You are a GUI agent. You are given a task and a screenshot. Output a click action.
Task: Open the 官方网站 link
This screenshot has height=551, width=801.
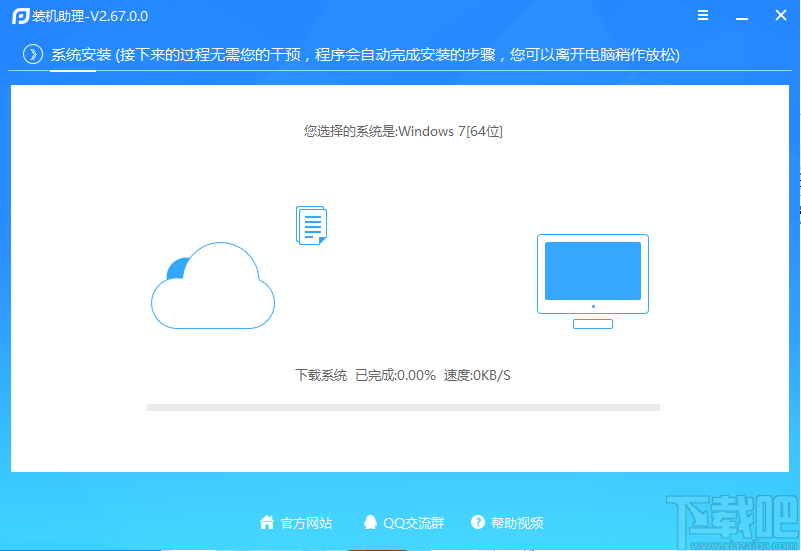click(x=306, y=523)
